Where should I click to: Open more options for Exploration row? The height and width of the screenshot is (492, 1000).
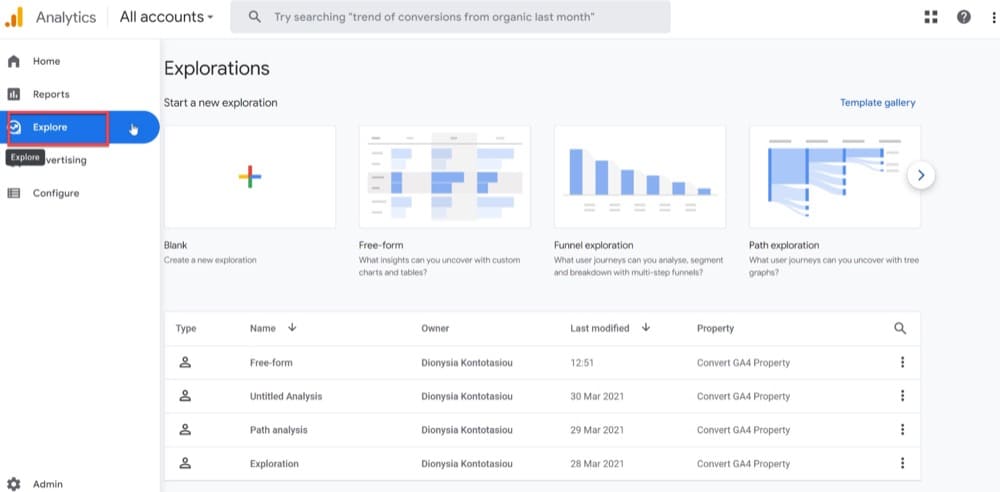(902, 463)
